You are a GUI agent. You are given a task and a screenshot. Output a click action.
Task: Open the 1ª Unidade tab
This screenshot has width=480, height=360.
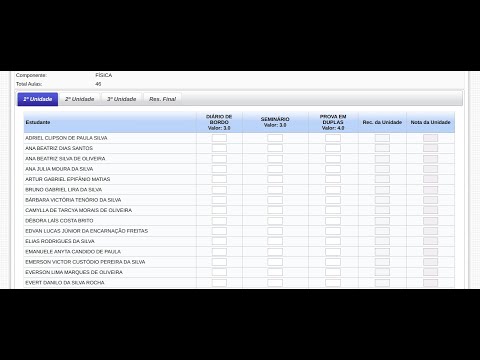point(38,99)
